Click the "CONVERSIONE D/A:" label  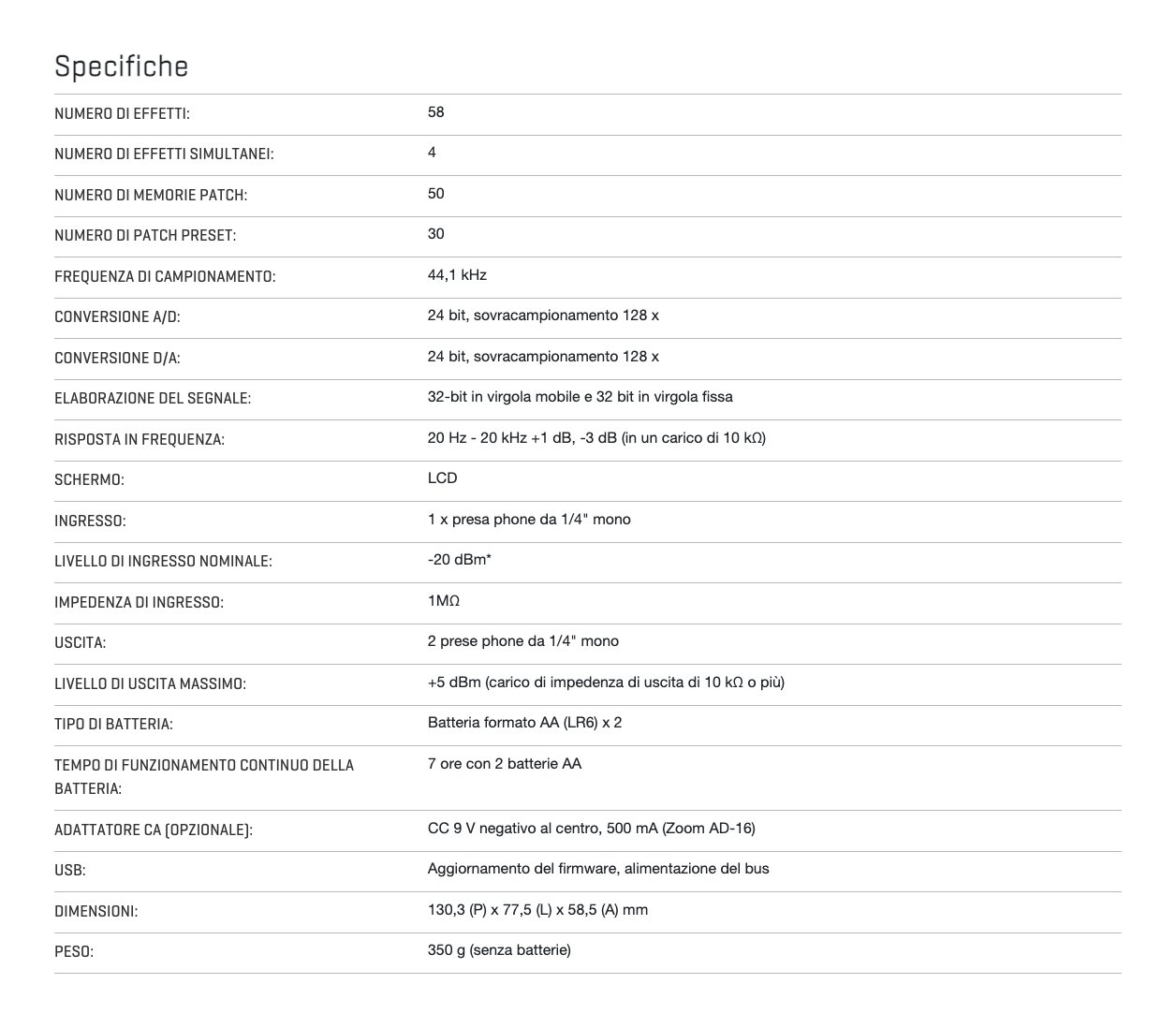pyautogui.click(x=117, y=359)
